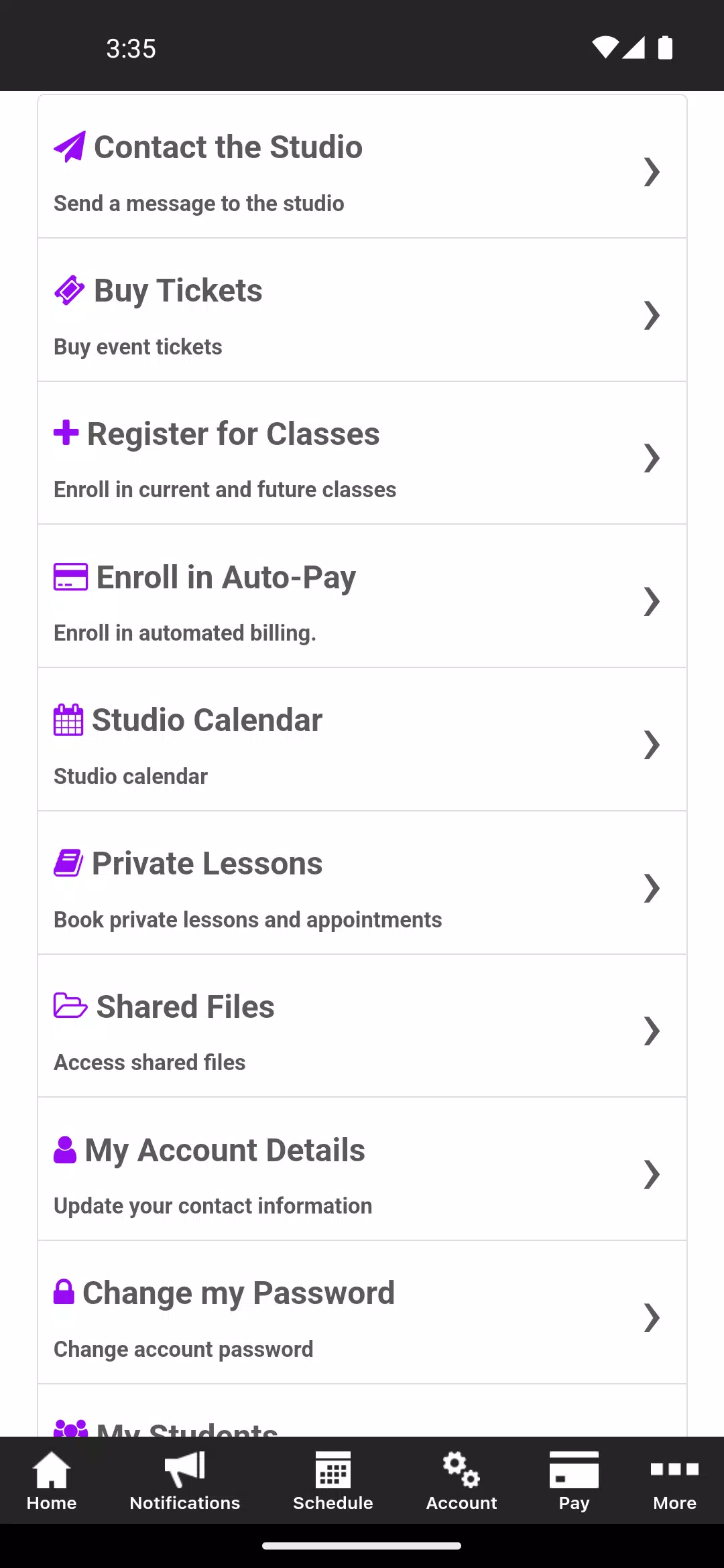
Task: Tap the purple ticket icon
Action: point(70,290)
